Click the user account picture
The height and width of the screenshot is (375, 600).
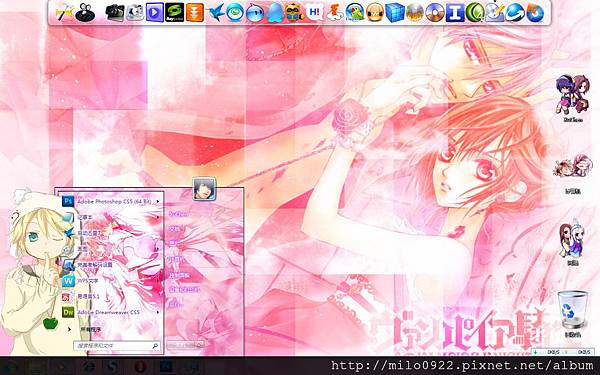coord(204,189)
